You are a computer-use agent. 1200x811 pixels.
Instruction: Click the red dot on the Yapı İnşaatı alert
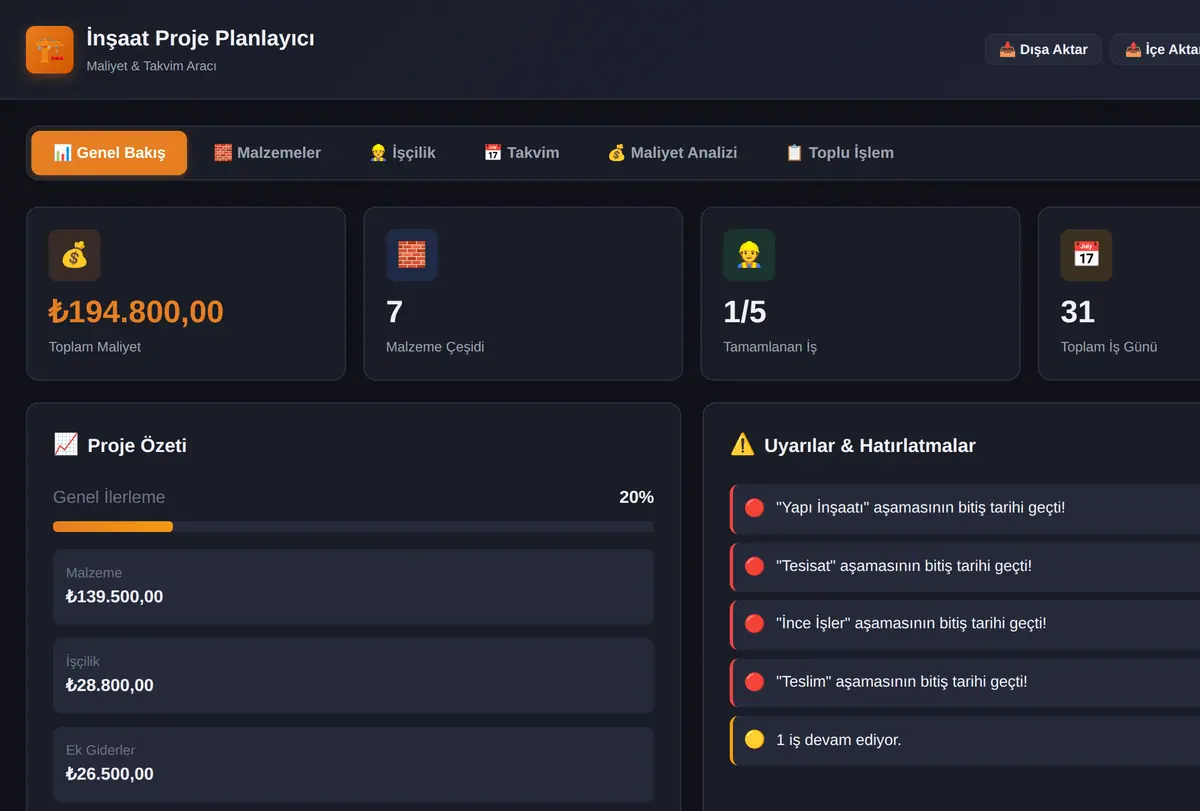pyautogui.click(x=754, y=508)
